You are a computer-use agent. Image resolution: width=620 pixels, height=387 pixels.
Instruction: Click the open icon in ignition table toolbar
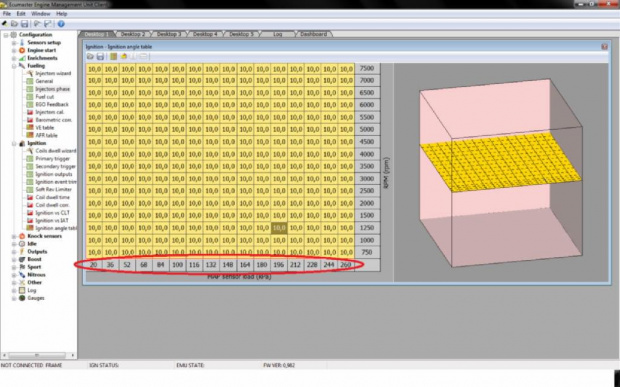(91, 57)
